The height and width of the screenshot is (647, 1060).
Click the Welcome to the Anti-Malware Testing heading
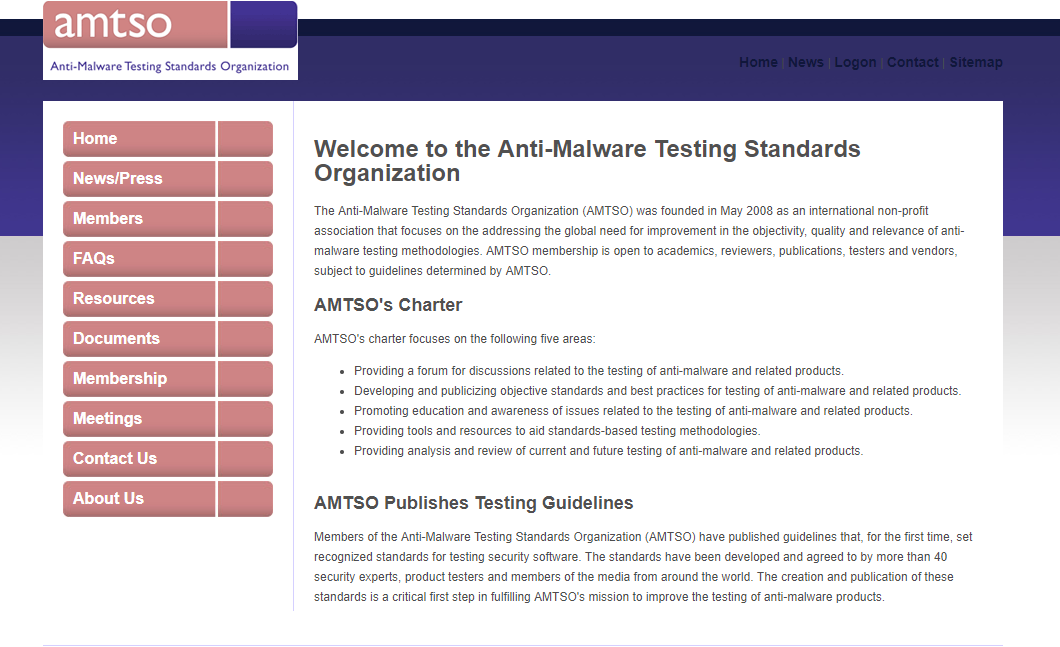[587, 161]
